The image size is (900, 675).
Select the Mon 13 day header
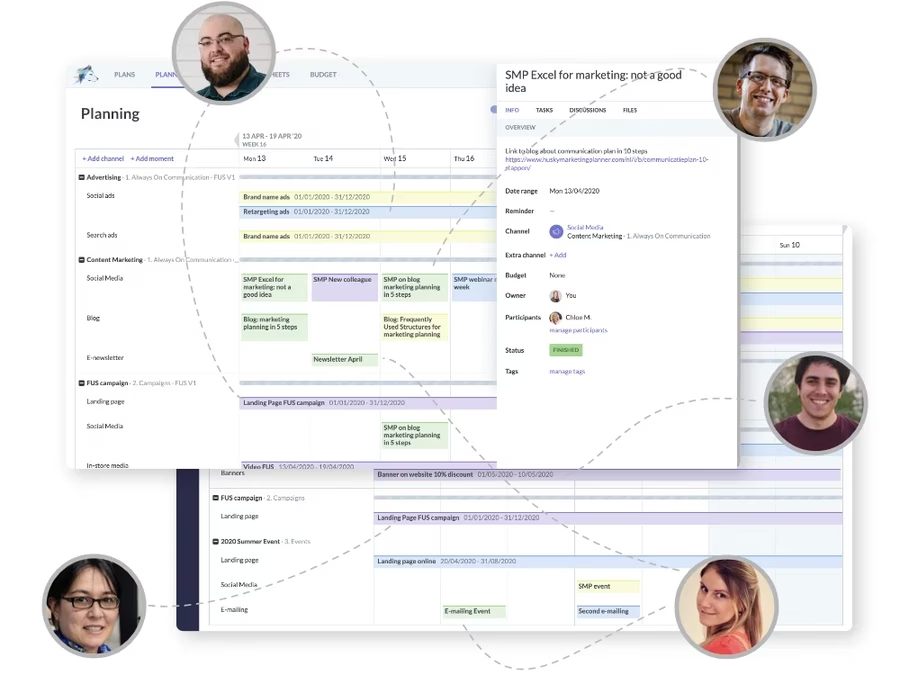[x=254, y=158]
